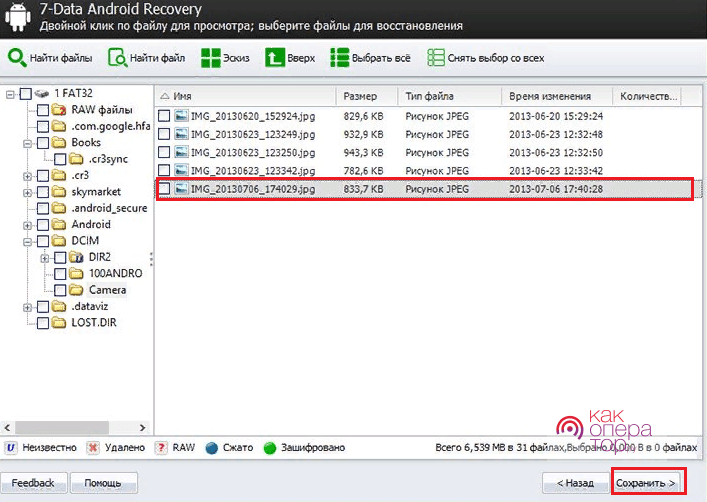Check the box for IMG_20130623_123342.jpg
This screenshot has width=707, height=502.
(164, 170)
